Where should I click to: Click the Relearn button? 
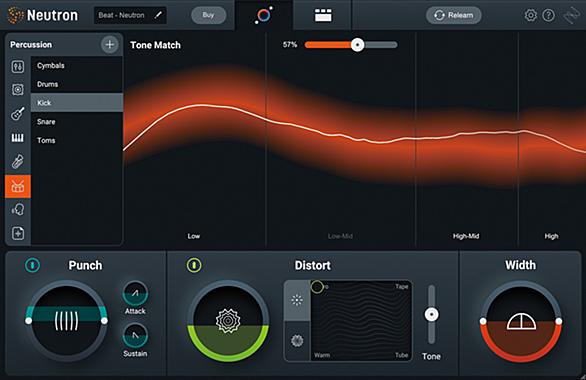[453, 15]
